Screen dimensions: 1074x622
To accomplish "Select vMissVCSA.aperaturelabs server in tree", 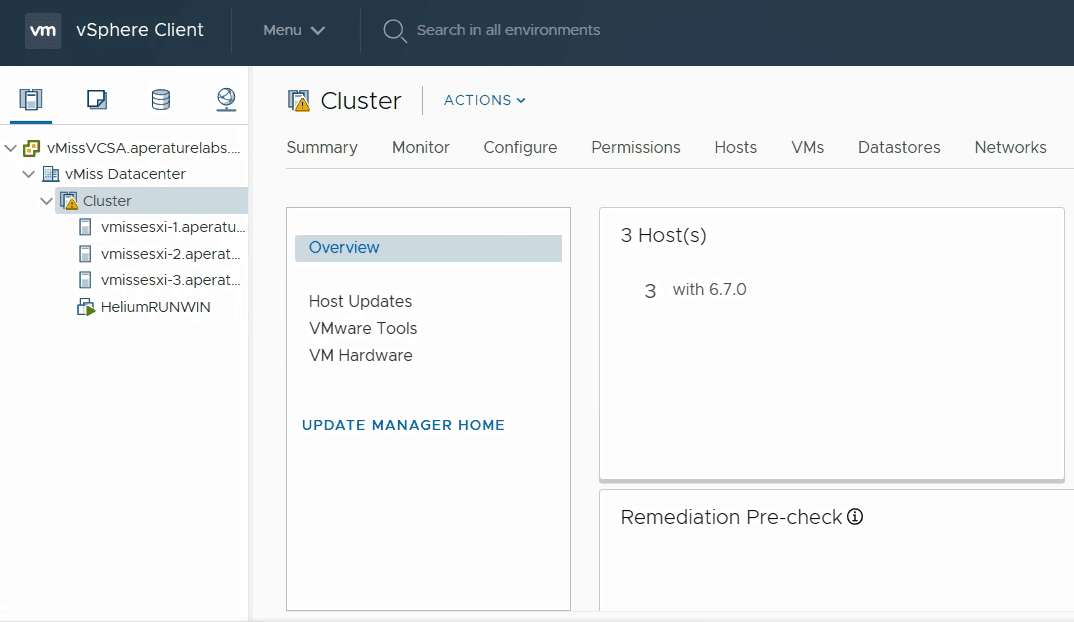I will [144, 148].
